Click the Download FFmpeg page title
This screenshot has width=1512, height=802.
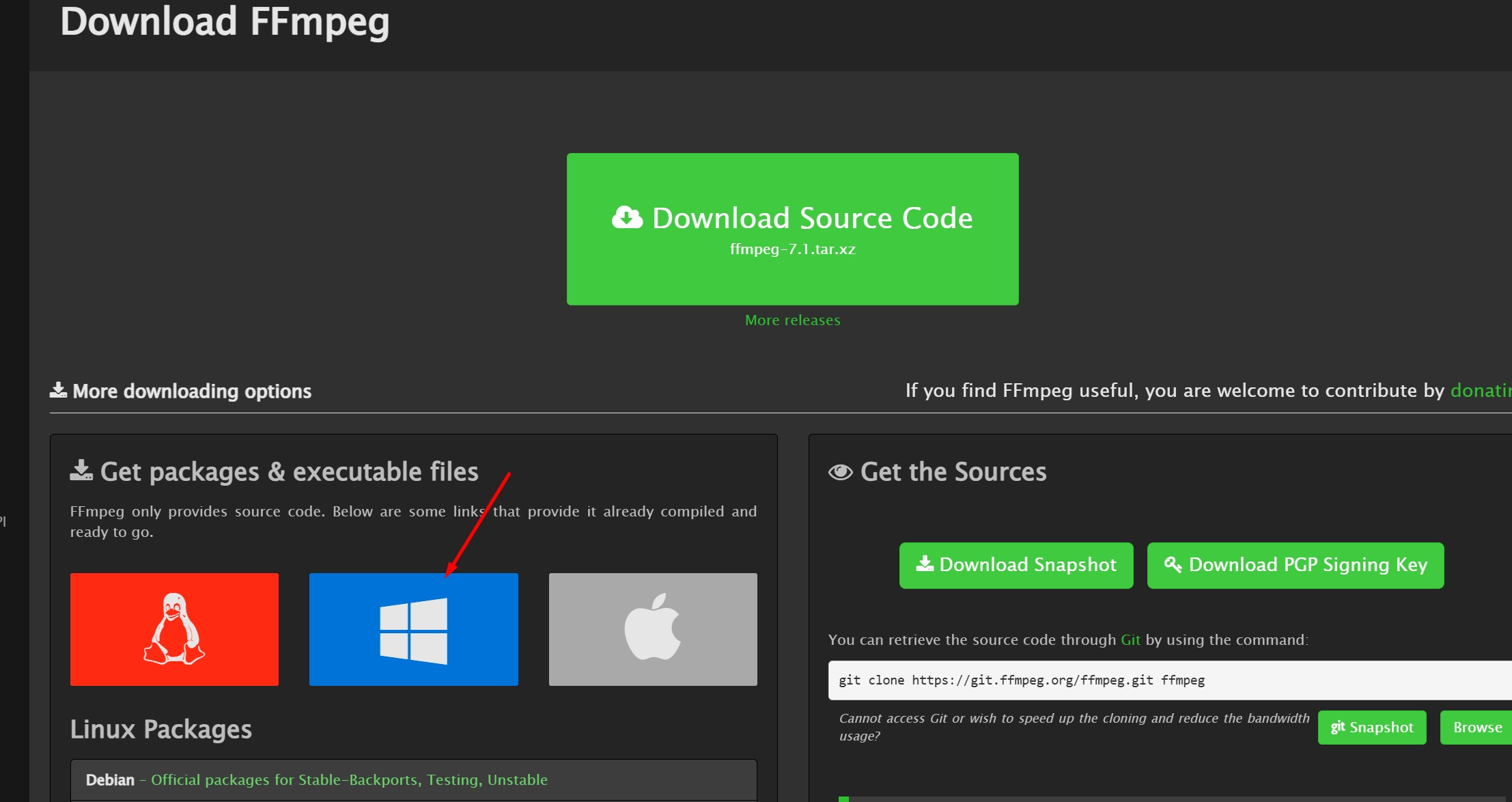click(225, 22)
